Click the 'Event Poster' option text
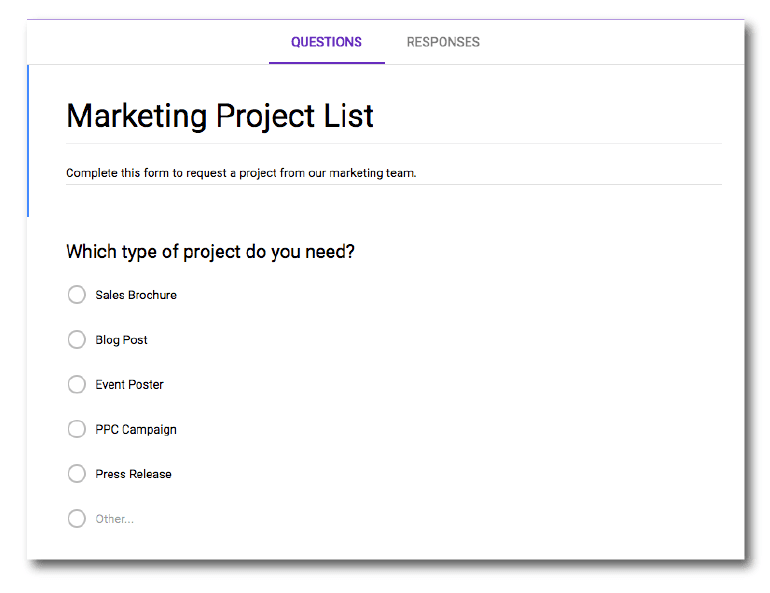770x593 pixels. pyautogui.click(x=129, y=384)
